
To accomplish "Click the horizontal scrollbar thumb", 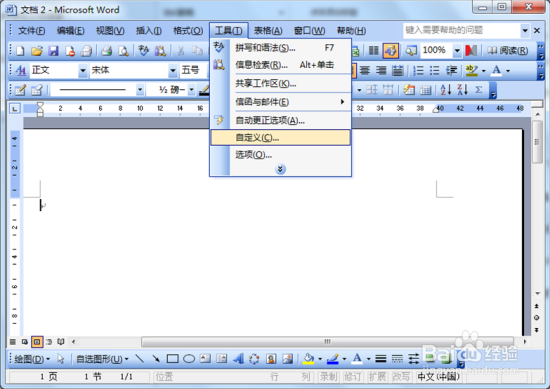I will (328, 341).
